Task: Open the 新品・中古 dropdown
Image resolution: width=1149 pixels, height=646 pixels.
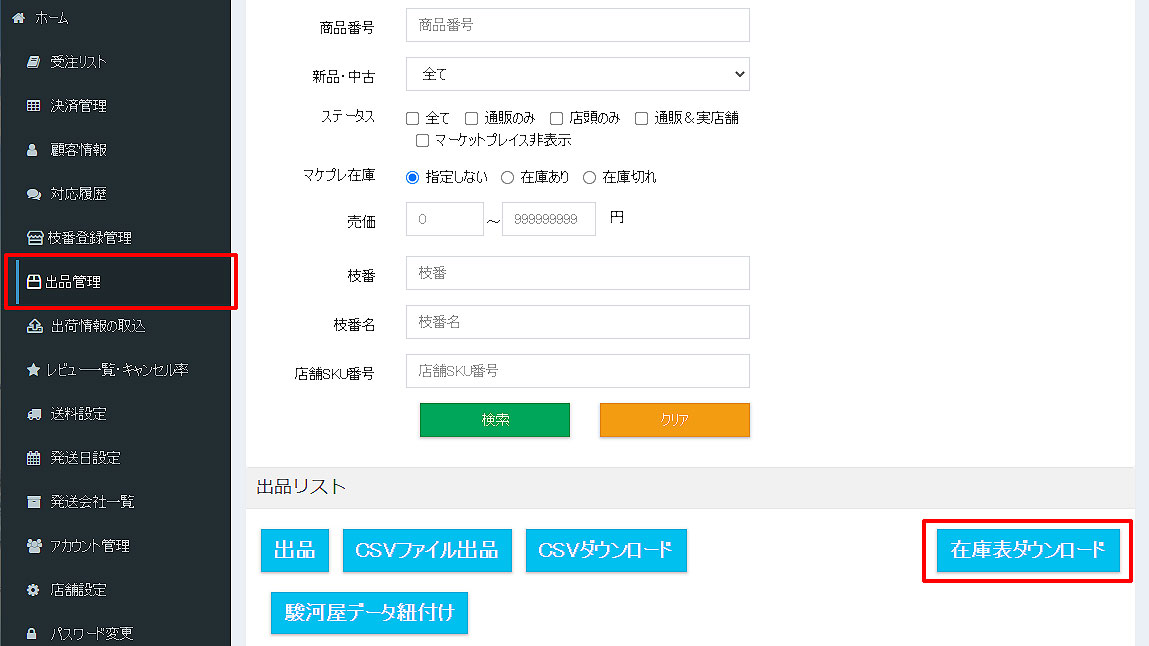Action: click(x=577, y=74)
